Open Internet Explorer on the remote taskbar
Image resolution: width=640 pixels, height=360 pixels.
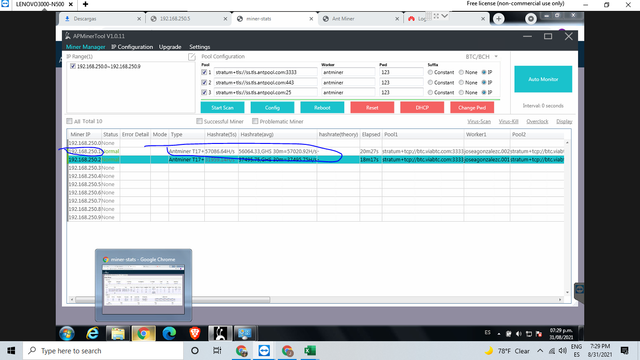coord(92,333)
